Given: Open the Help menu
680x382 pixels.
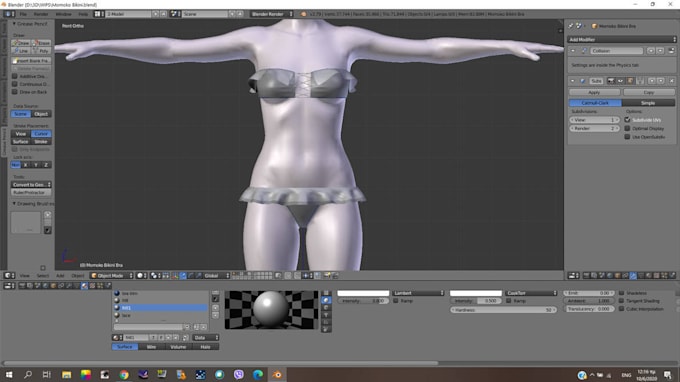Looking at the screenshot, I should click(83, 14).
